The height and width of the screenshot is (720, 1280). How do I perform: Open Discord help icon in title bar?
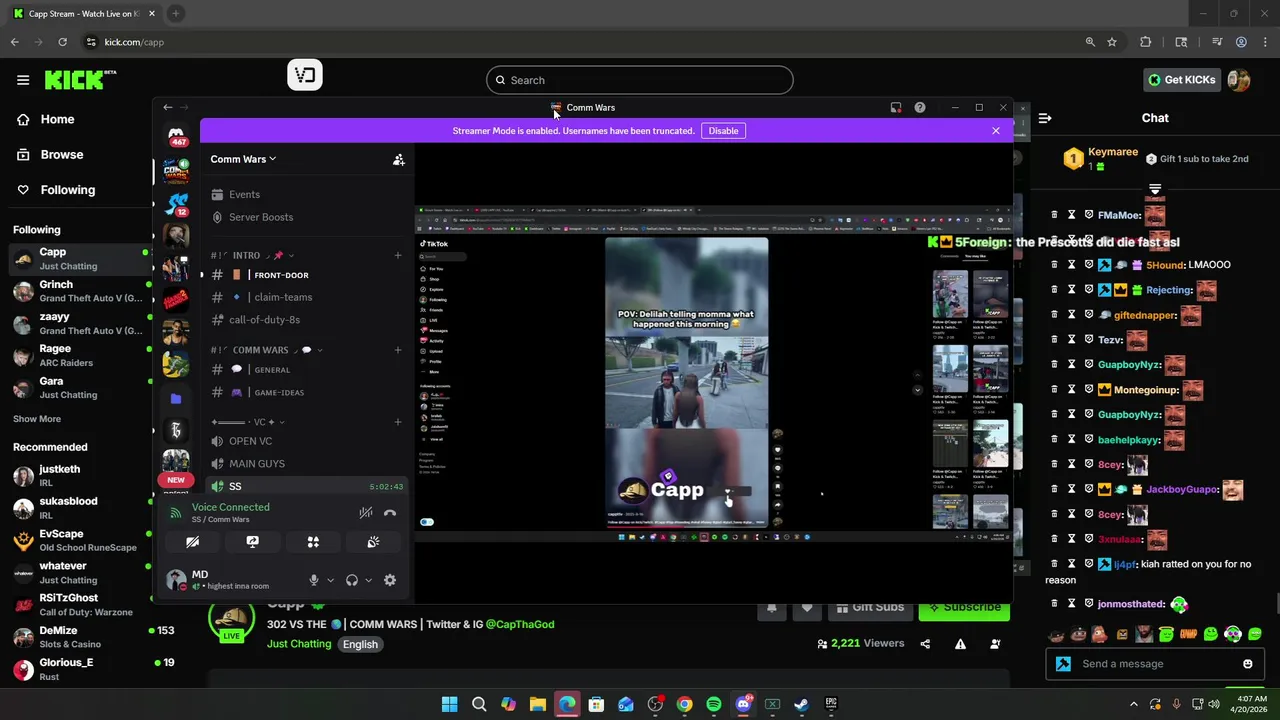920,108
